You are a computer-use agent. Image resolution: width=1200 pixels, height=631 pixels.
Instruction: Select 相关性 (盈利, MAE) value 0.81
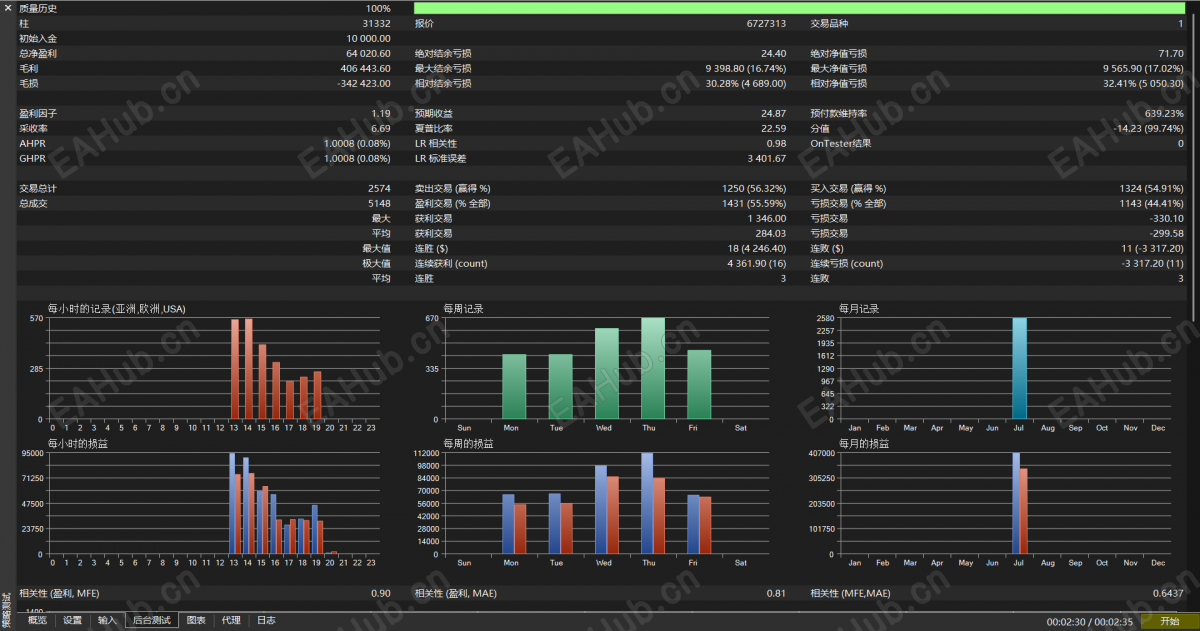[x=776, y=593]
